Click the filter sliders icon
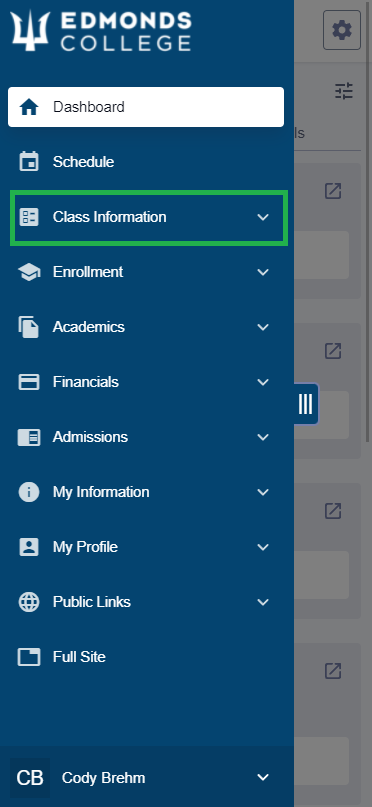The image size is (372, 807). point(344,91)
